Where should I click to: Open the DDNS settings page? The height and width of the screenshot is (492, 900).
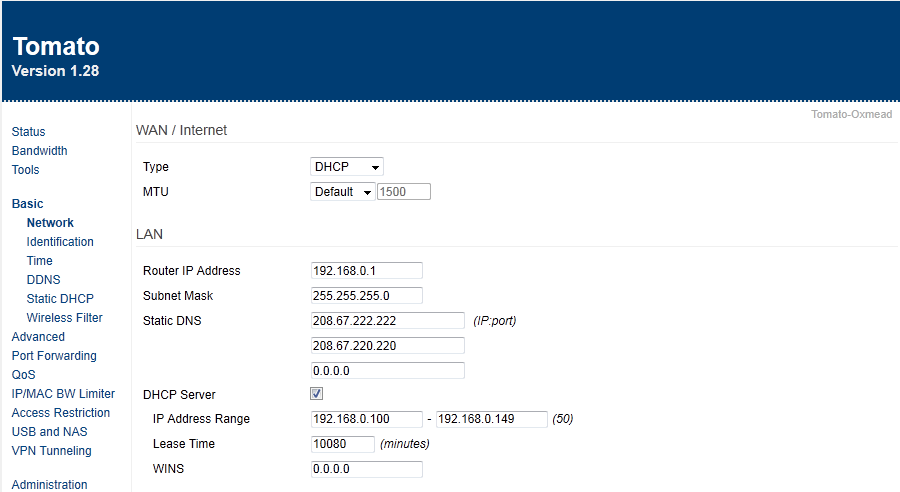43,279
